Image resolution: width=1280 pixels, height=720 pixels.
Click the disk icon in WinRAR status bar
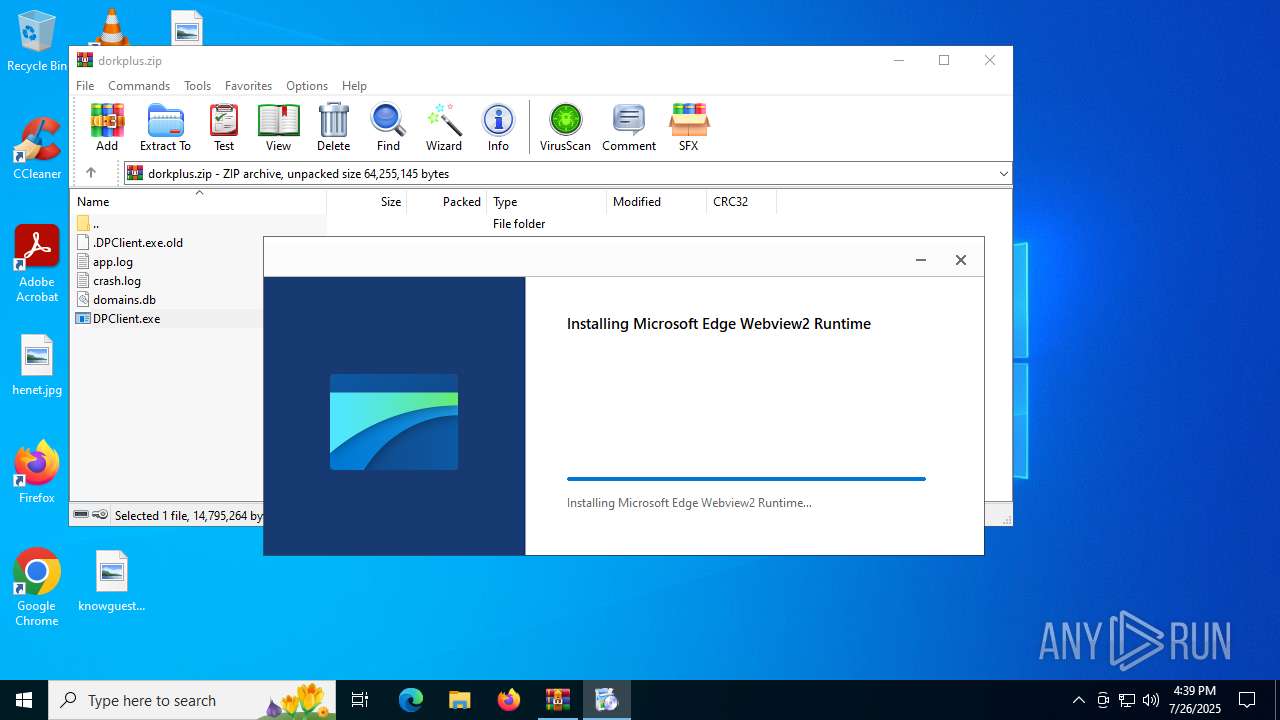(x=81, y=515)
